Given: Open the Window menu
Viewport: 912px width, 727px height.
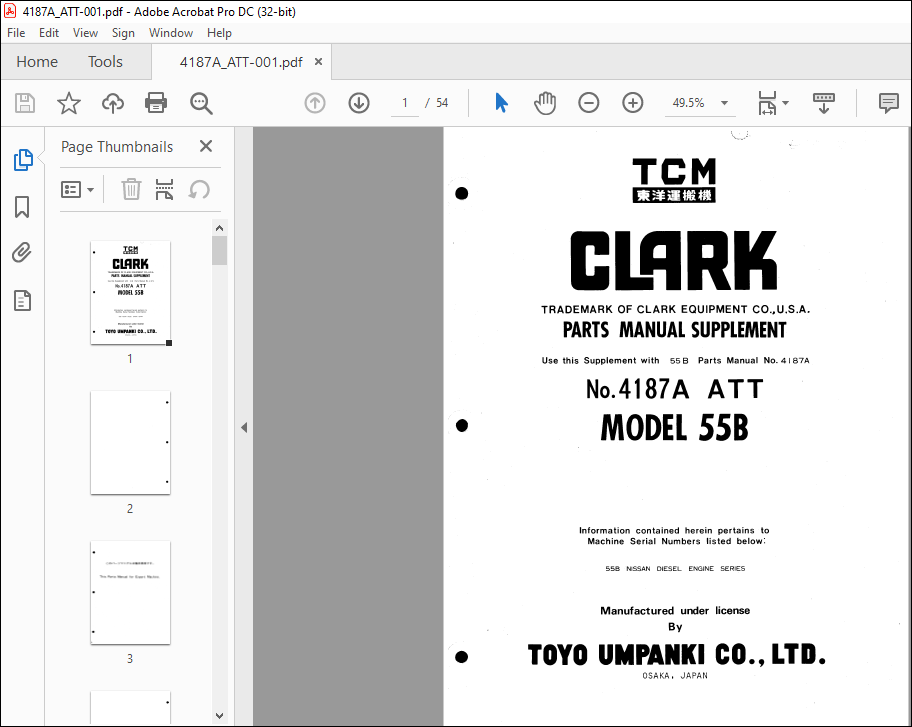Looking at the screenshot, I should tap(171, 33).
